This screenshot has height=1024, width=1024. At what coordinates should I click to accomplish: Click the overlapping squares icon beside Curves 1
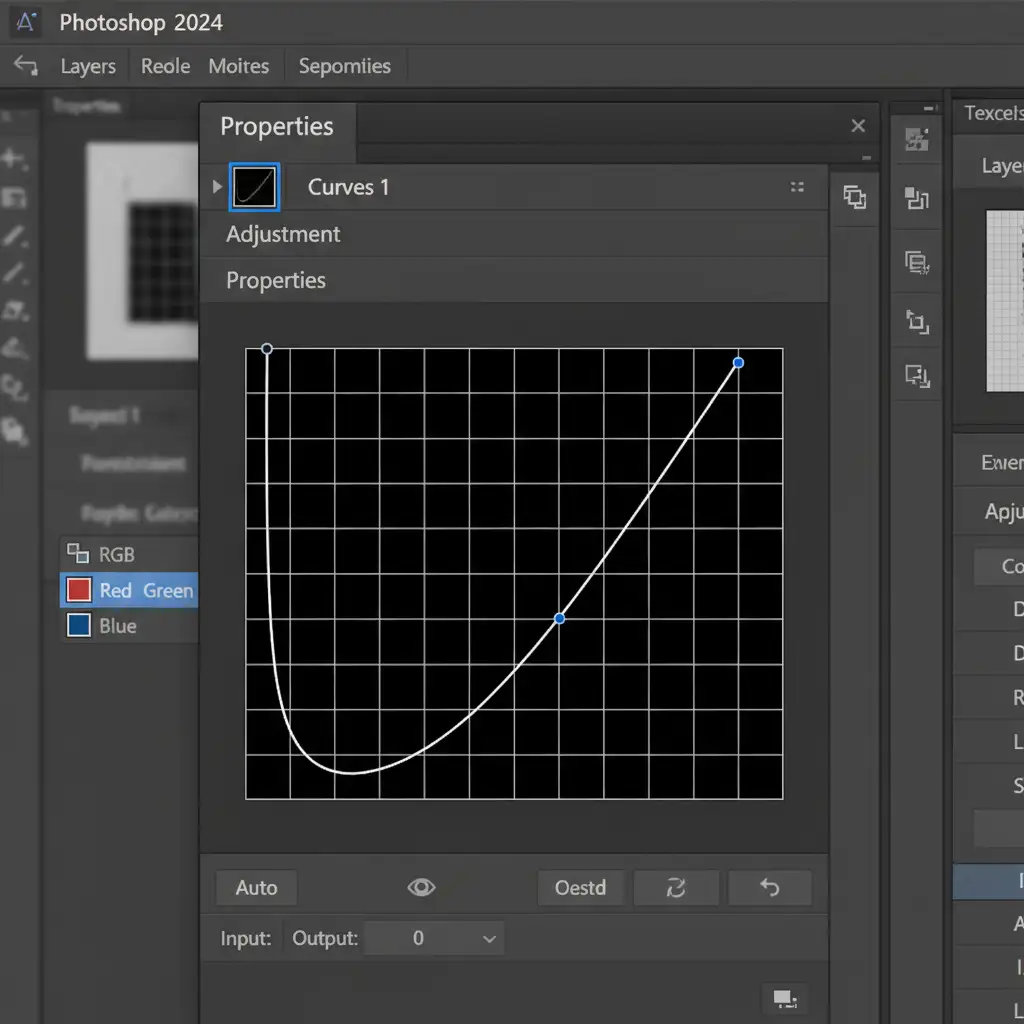pyautogui.click(x=855, y=197)
